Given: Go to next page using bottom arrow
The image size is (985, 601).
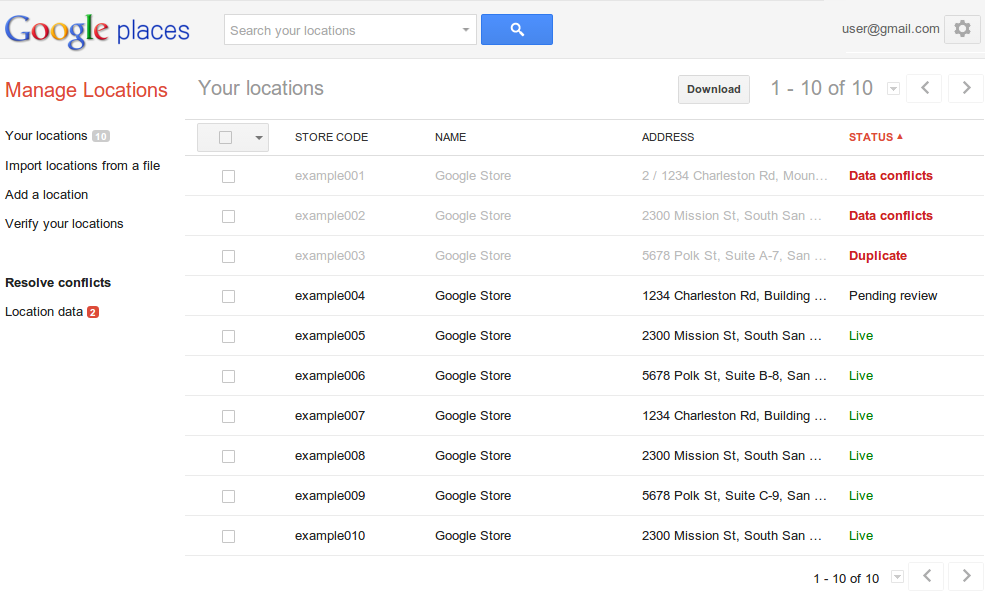Looking at the screenshot, I should coord(966,576).
